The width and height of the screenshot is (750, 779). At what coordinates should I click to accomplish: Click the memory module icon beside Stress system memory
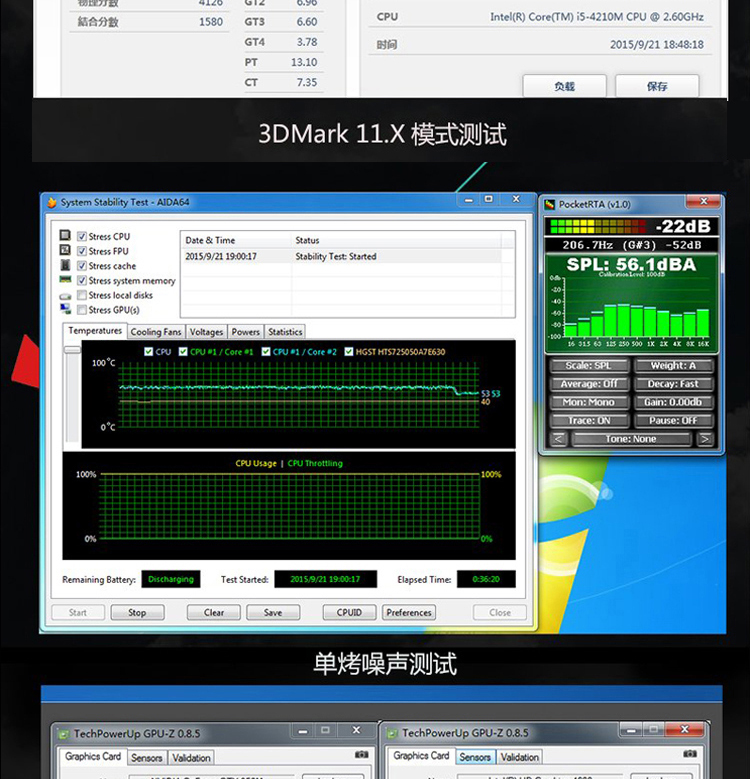click(65, 279)
